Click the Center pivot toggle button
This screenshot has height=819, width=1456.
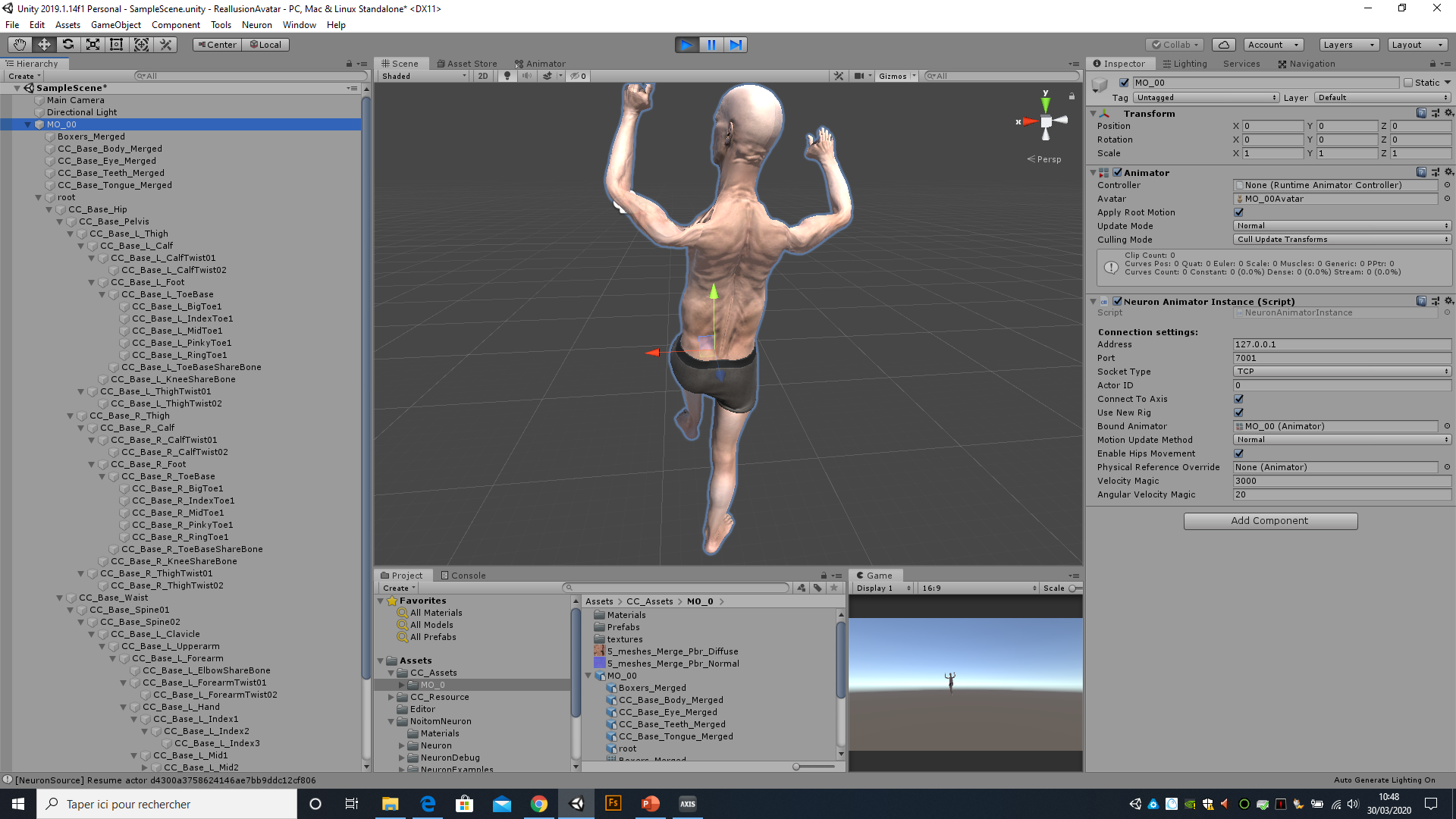217,45
